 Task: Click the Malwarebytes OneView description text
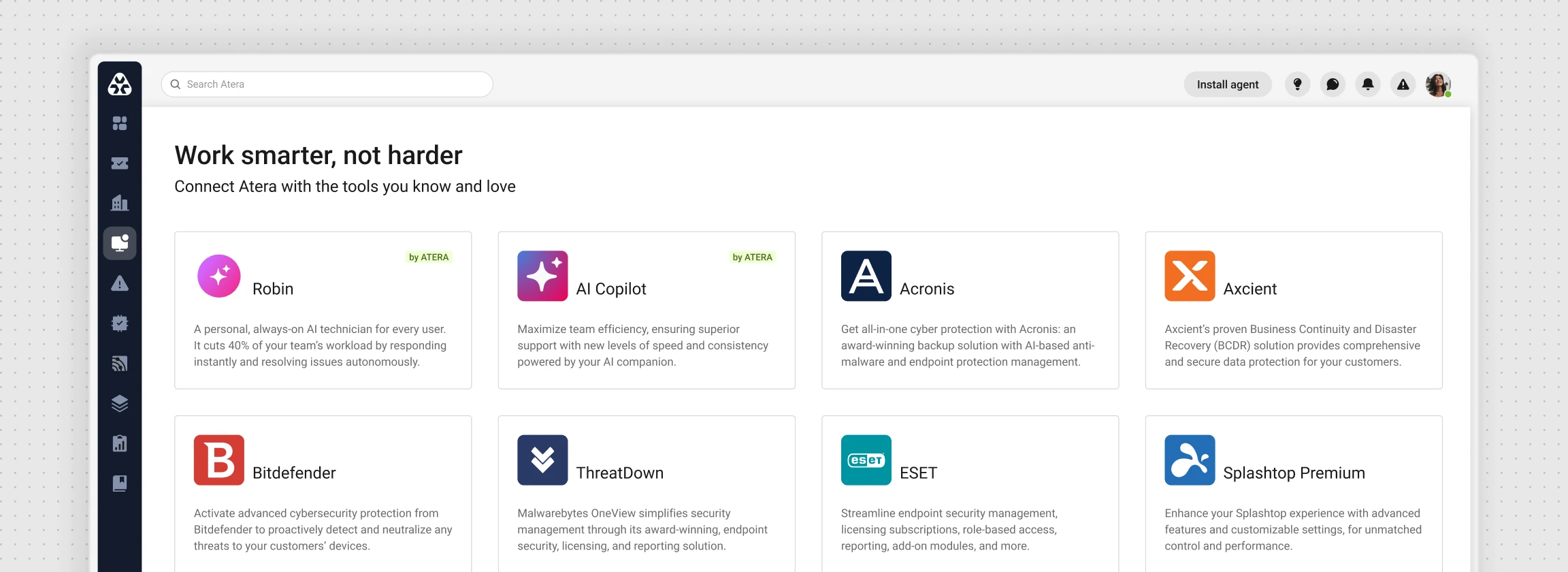[642, 529]
